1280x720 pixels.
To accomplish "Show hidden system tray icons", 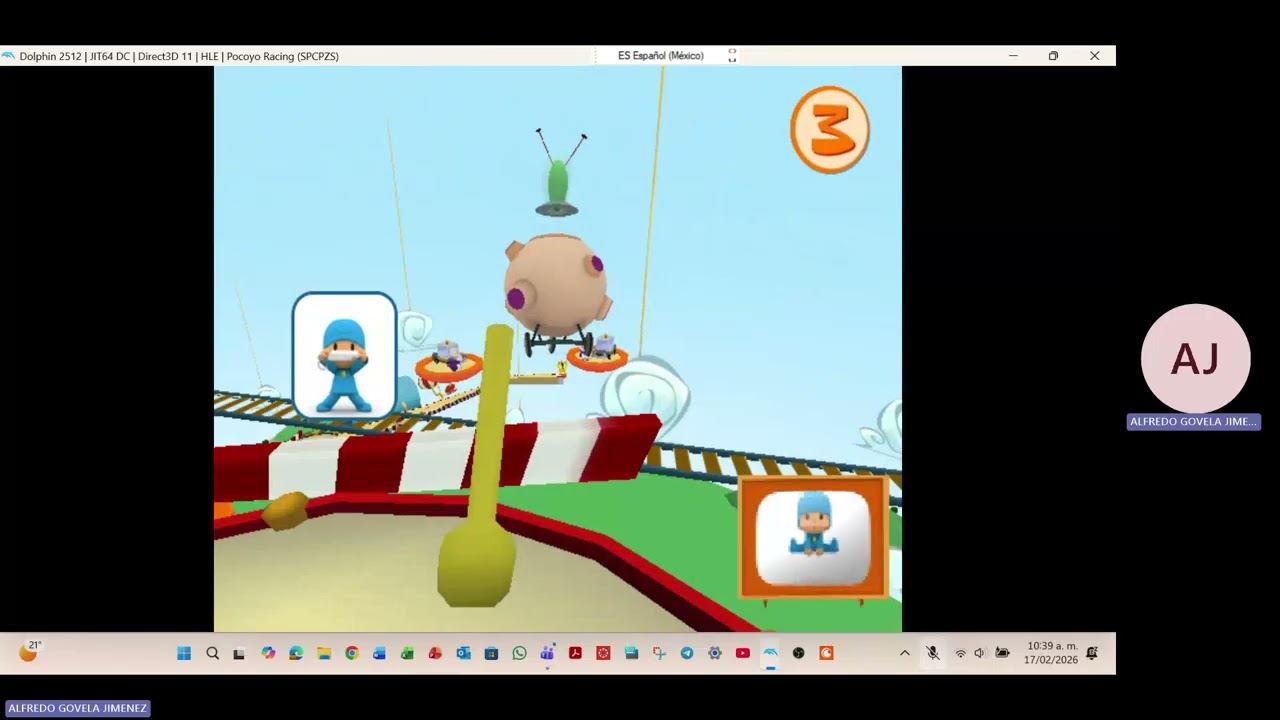I will (x=904, y=653).
